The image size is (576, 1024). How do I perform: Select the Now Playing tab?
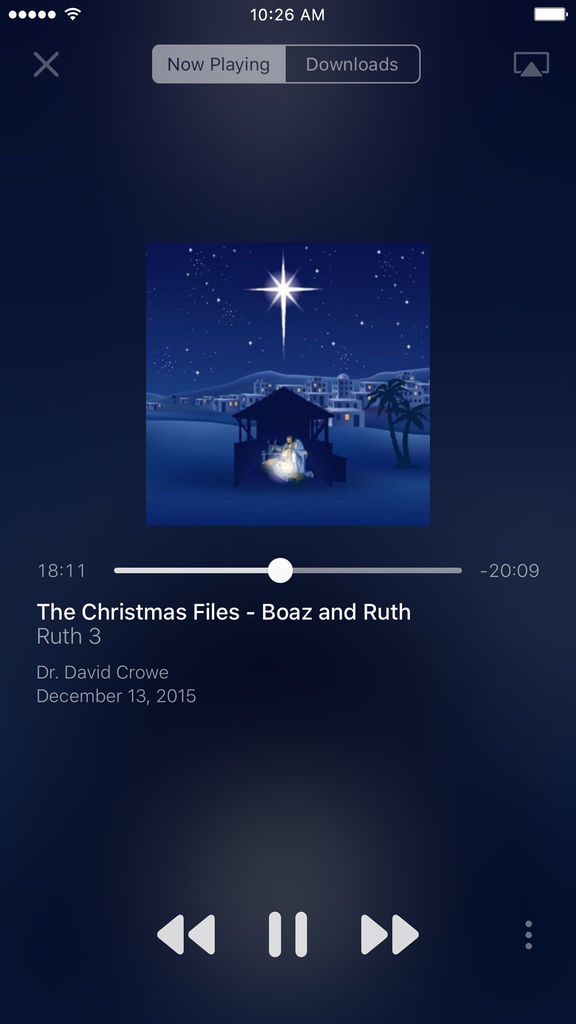click(x=219, y=64)
